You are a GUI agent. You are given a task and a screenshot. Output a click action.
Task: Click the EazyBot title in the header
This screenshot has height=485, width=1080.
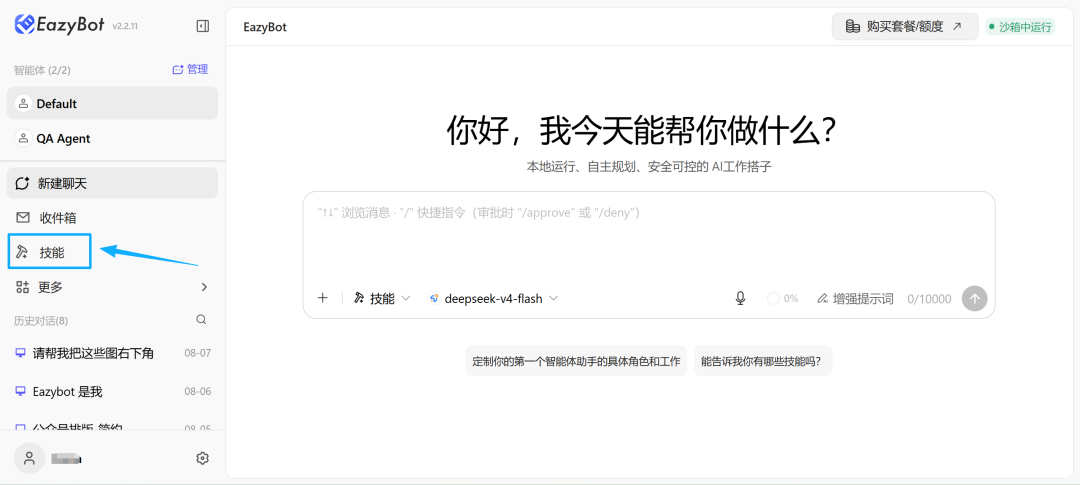(x=264, y=27)
